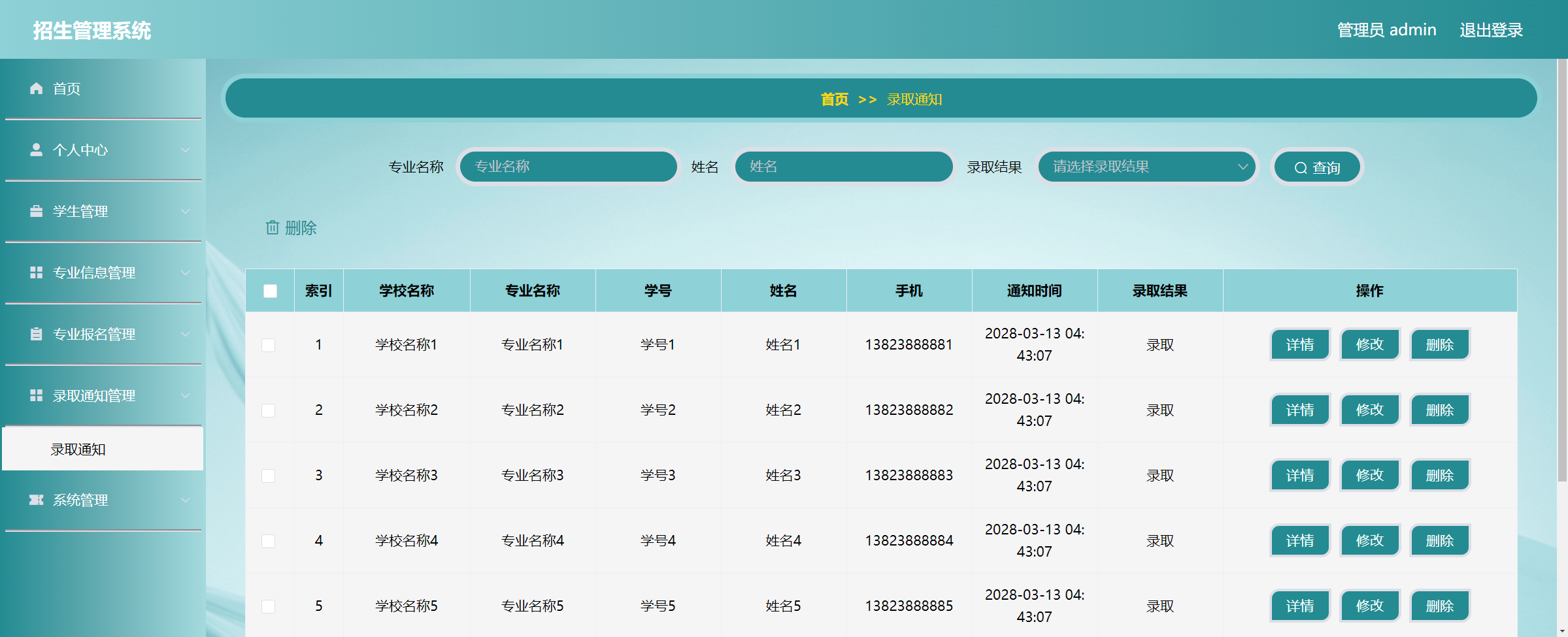1568x637 pixels.
Task: Open the 系统管理 sidebar menu
Action: (103, 500)
